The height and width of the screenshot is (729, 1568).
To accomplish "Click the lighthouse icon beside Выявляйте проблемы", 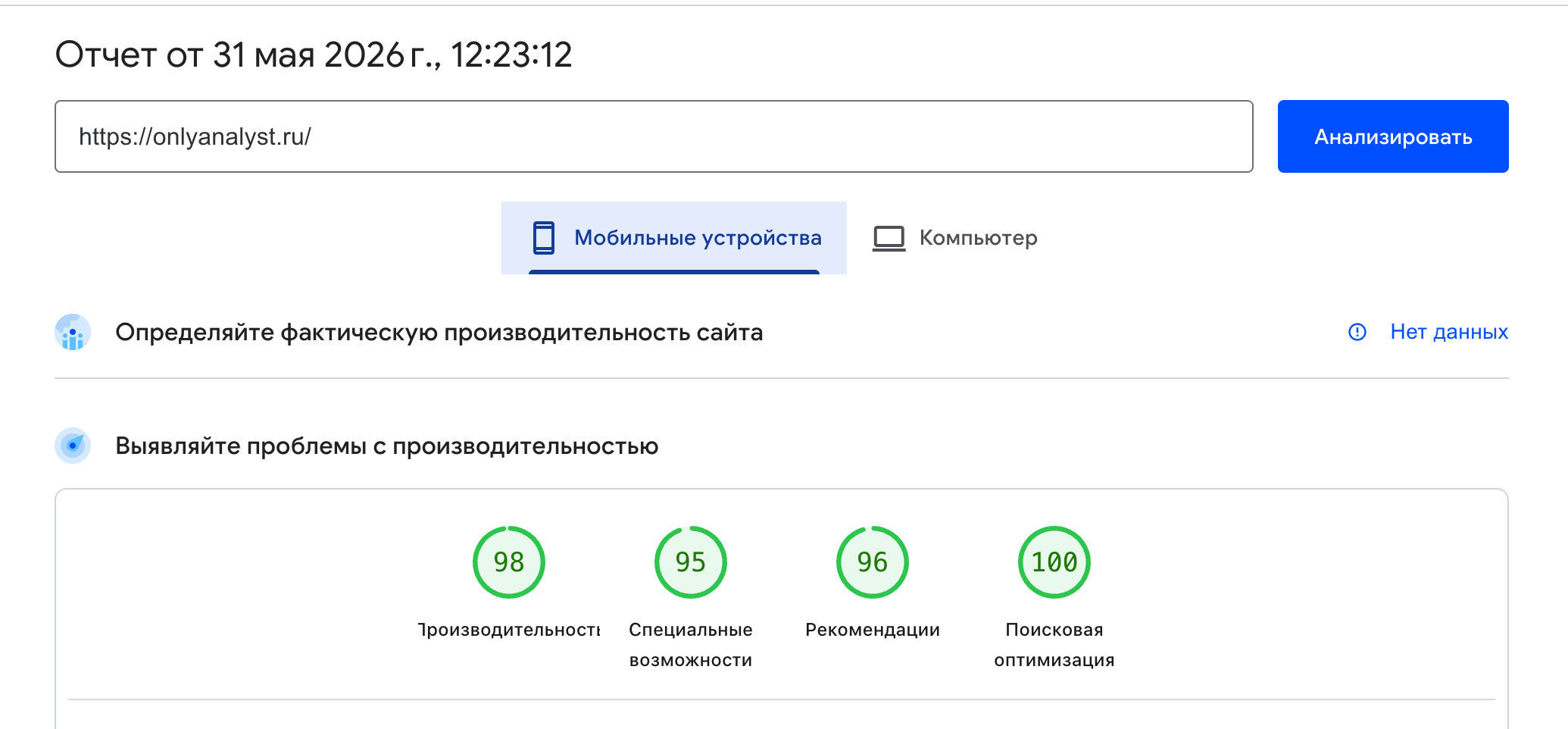I will [x=73, y=446].
